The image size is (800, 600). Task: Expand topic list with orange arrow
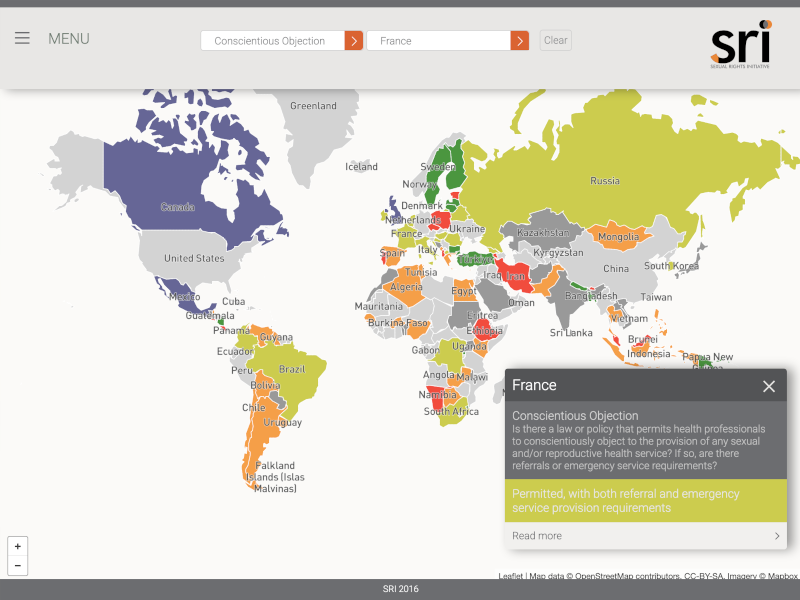(354, 41)
